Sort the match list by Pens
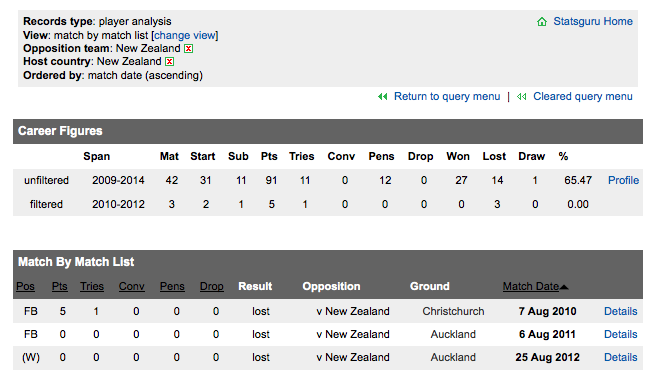This screenshot has width=653, height=385. click(x=172, y=287)
